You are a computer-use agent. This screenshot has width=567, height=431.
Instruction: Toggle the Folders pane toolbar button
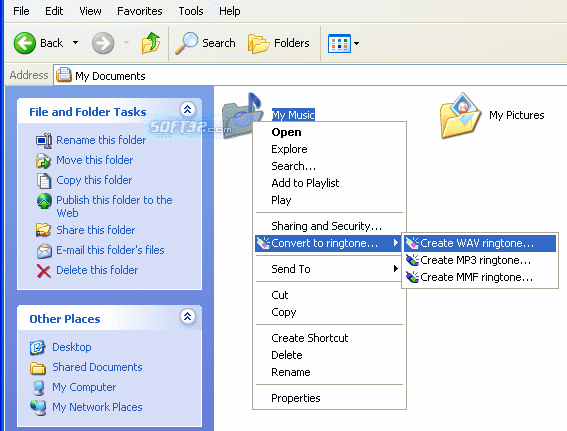[278, 43]
